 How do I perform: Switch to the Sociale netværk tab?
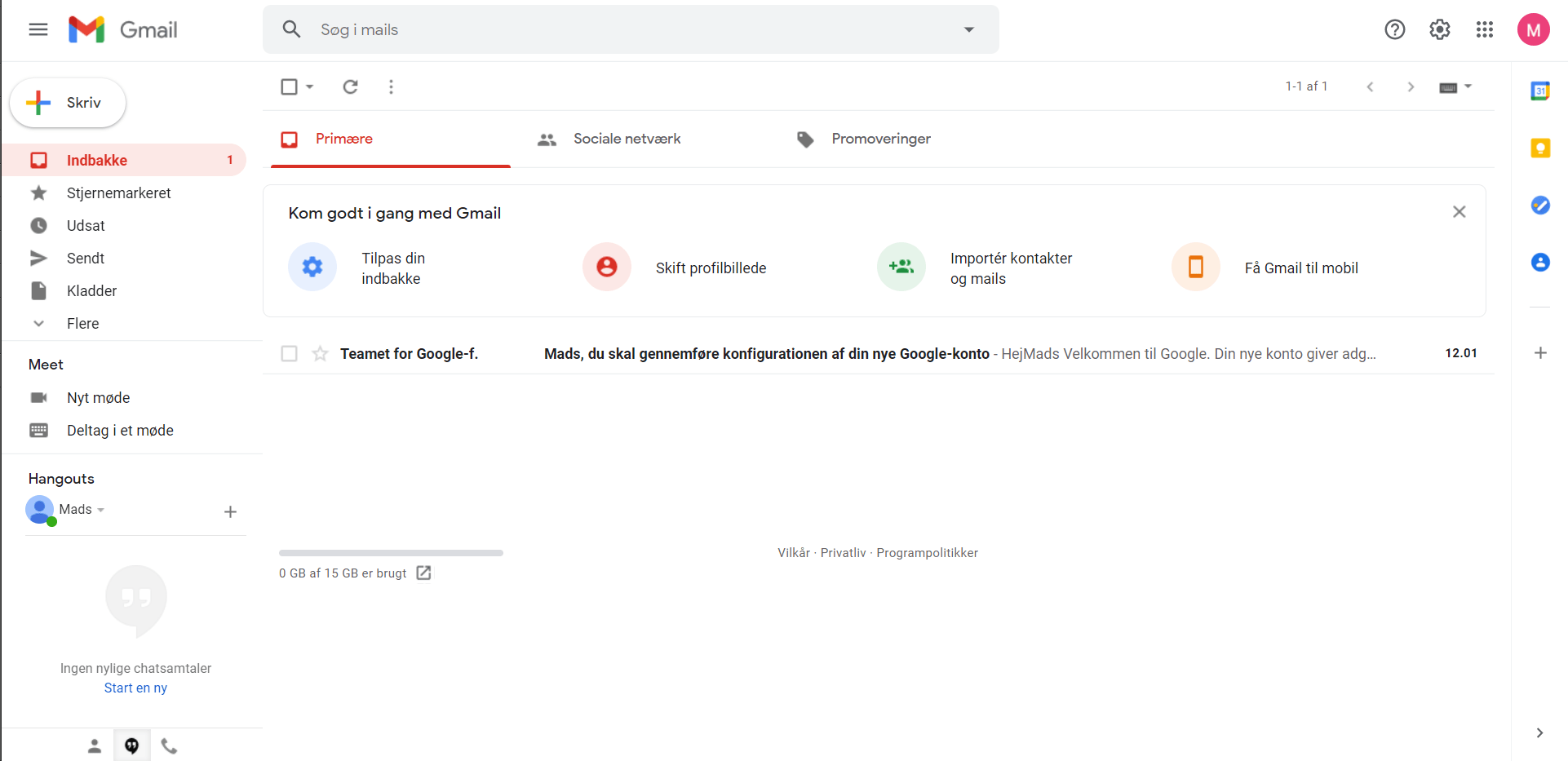[626, 139]
